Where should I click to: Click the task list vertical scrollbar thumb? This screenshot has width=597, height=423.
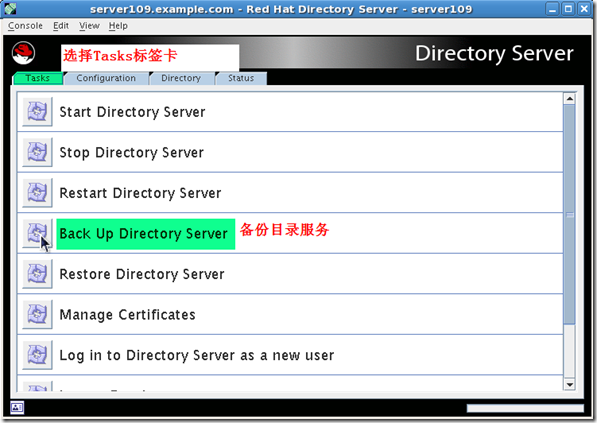pos(569,215)
